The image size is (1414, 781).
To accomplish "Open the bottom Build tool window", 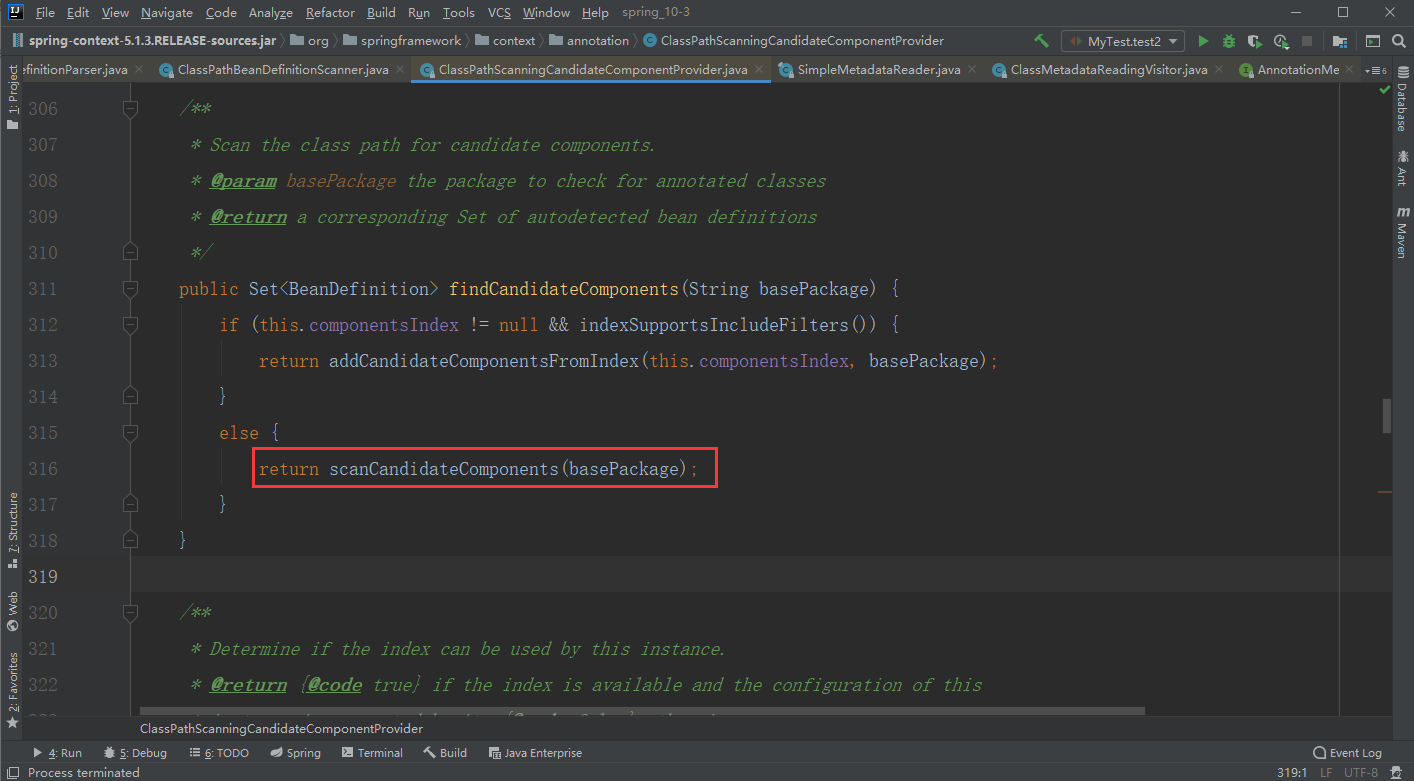I will [445, 753].
